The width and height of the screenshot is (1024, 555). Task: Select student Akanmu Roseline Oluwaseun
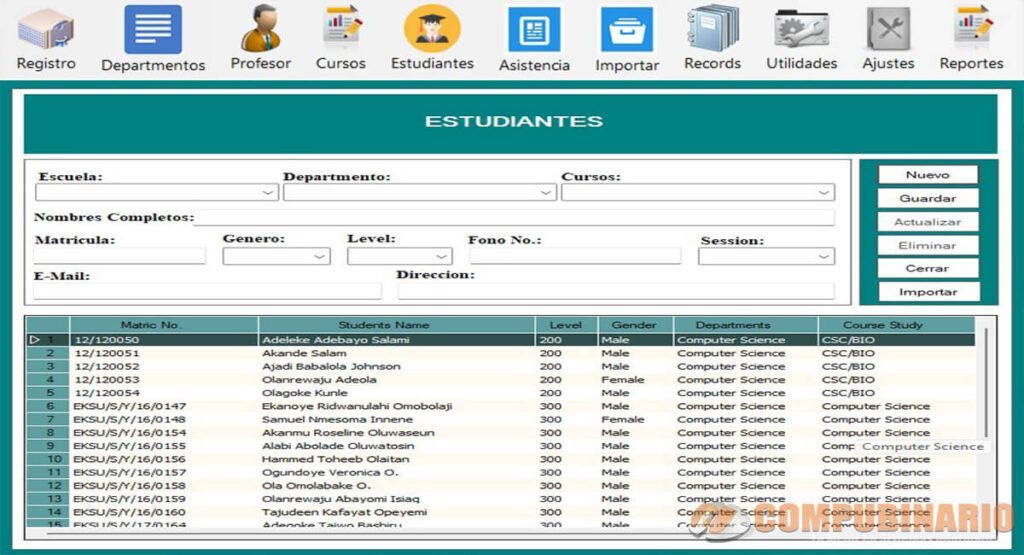tap(396, 433)
